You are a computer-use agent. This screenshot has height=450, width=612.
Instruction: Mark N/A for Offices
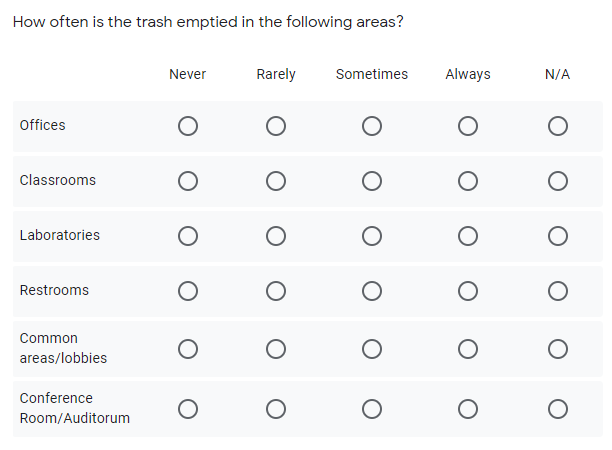click(558, 126)
